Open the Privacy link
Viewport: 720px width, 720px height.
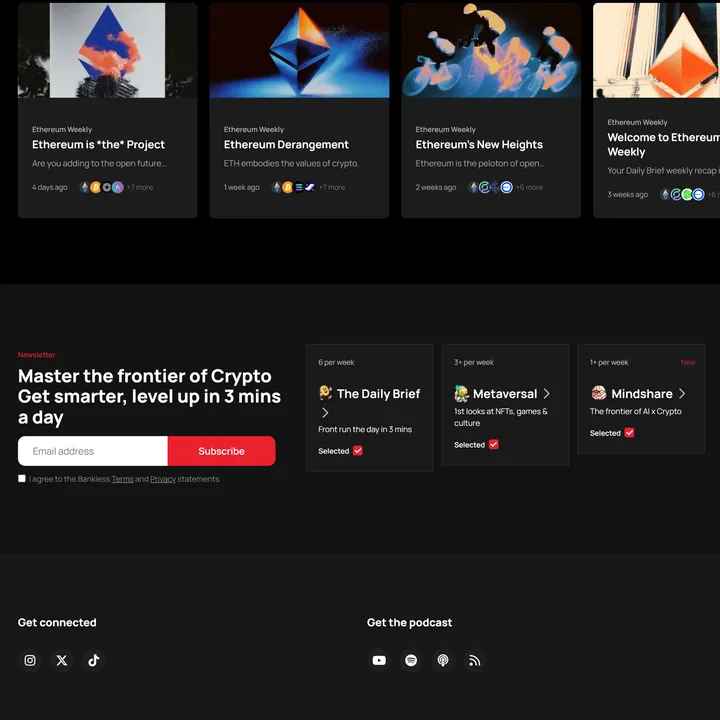(163, 479)
